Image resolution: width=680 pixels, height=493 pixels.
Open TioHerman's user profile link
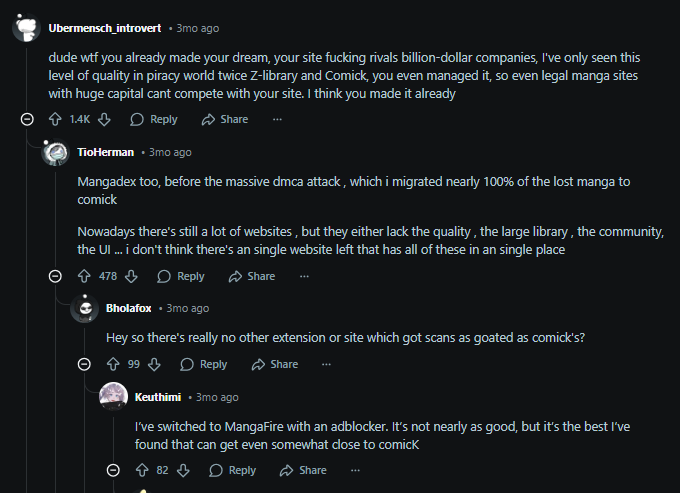coord(105,152)
